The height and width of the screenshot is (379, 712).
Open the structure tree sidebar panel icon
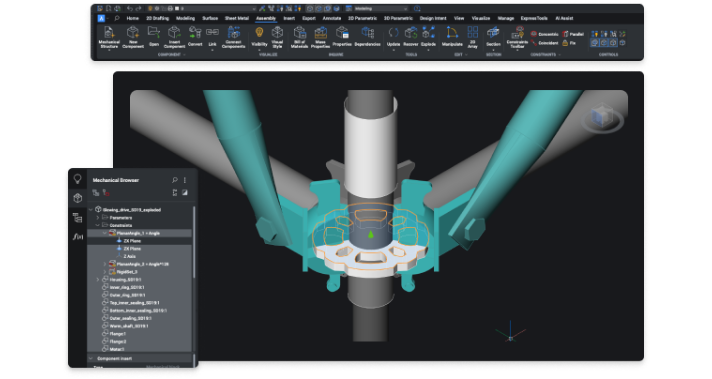[78, 218]
